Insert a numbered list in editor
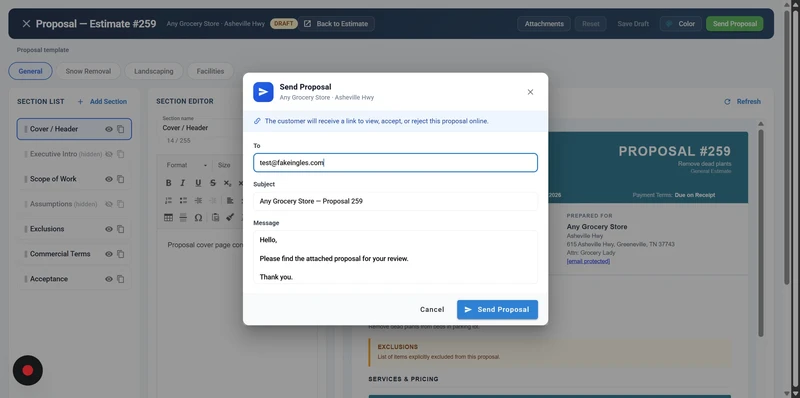800x398 pixels. click(x=168, y=201)
